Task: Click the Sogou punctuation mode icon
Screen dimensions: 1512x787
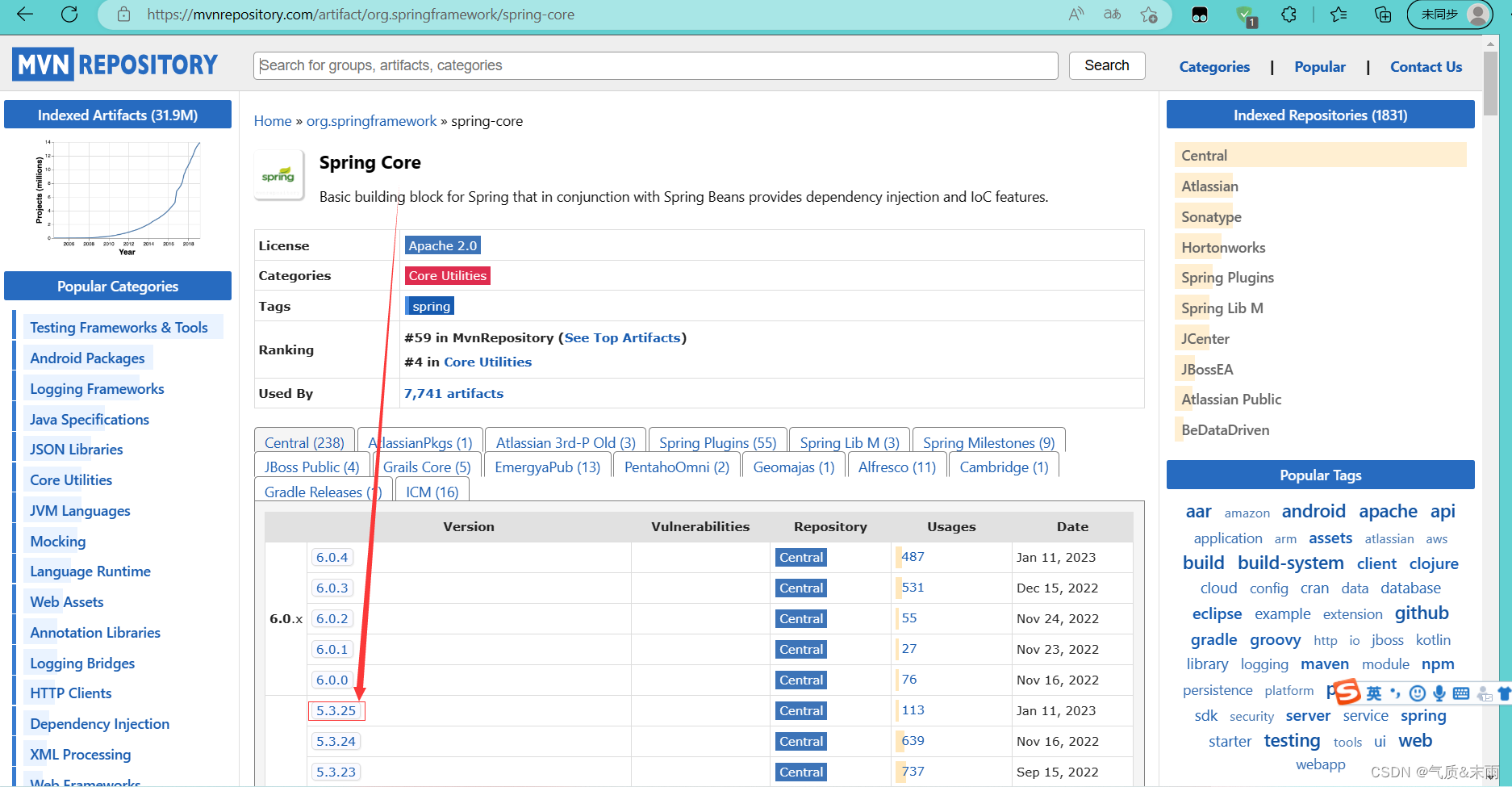Action: (x=1395, y=693)
